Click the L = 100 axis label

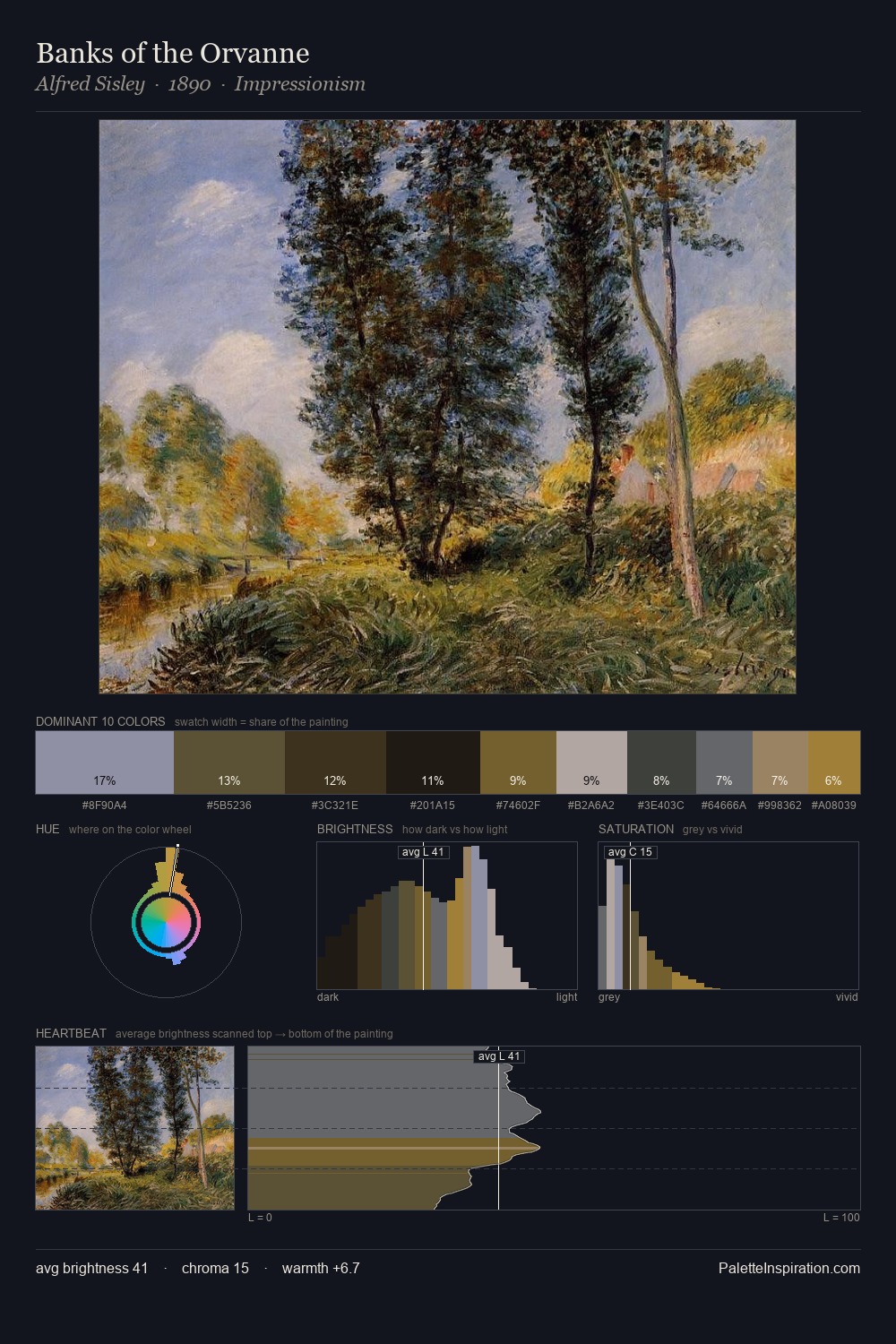coord(841,1218)
